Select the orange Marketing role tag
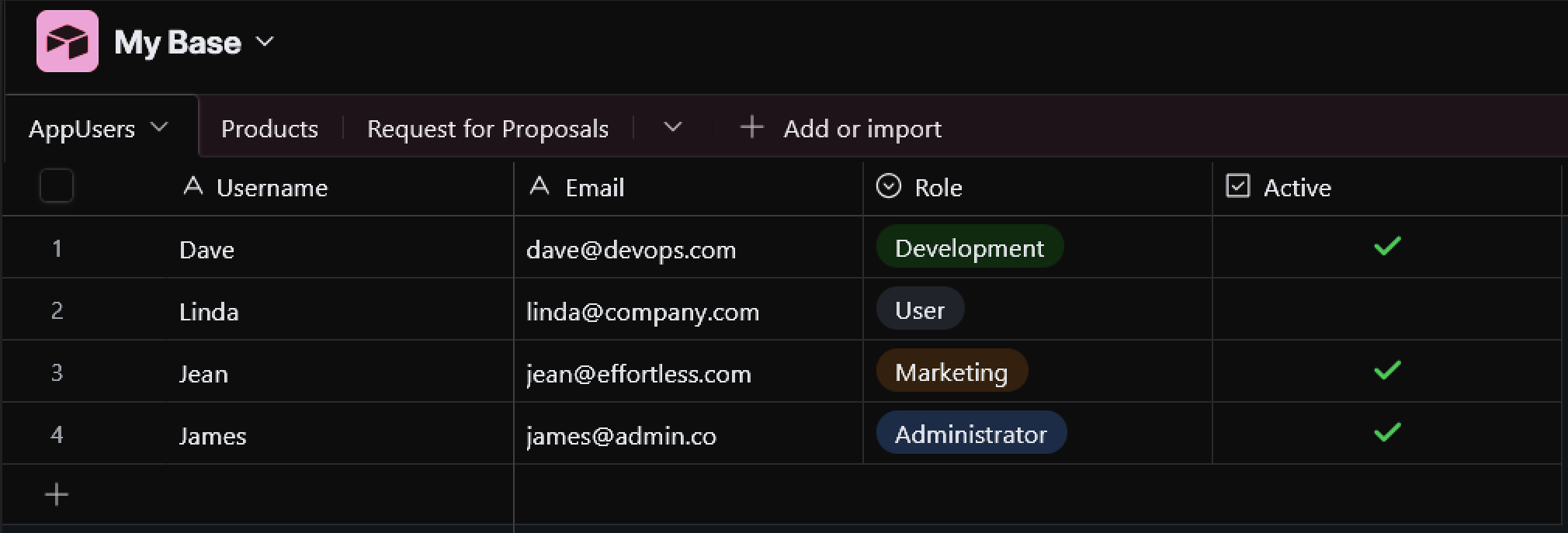 coord(951,372)
